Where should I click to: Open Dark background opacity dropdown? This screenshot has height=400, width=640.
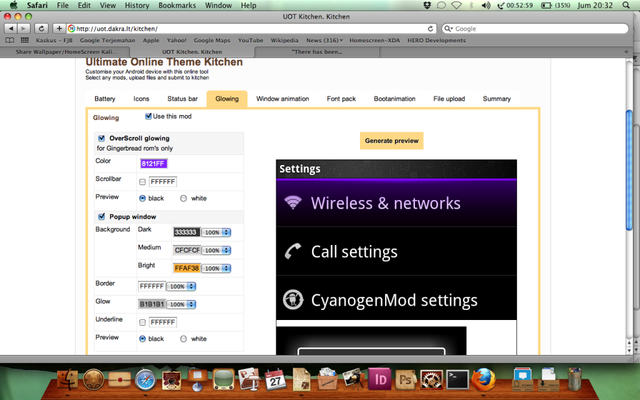(216, 232)
